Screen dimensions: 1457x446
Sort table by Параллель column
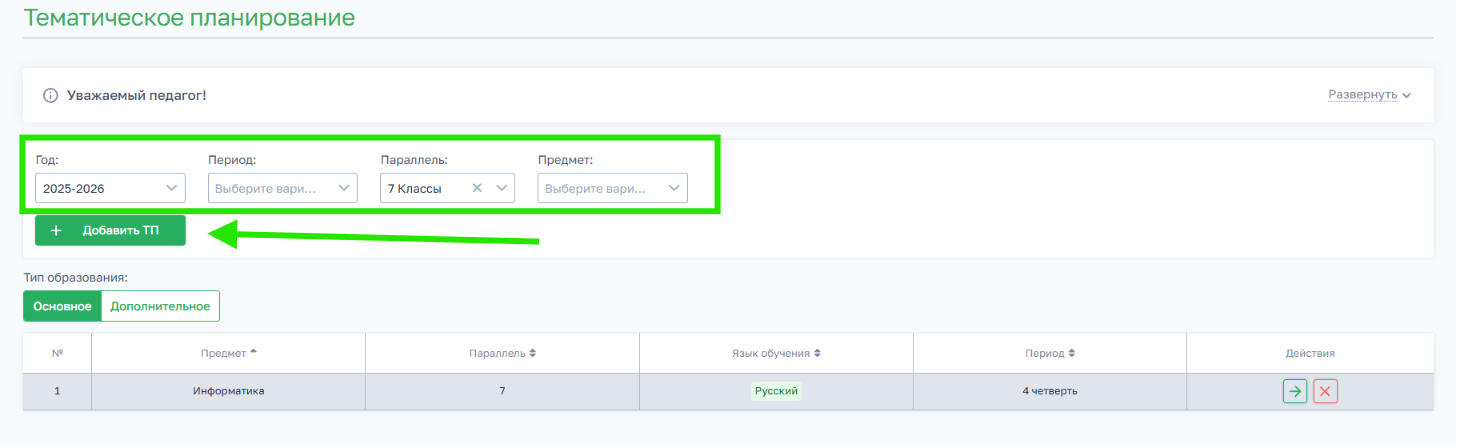(502, 353)
